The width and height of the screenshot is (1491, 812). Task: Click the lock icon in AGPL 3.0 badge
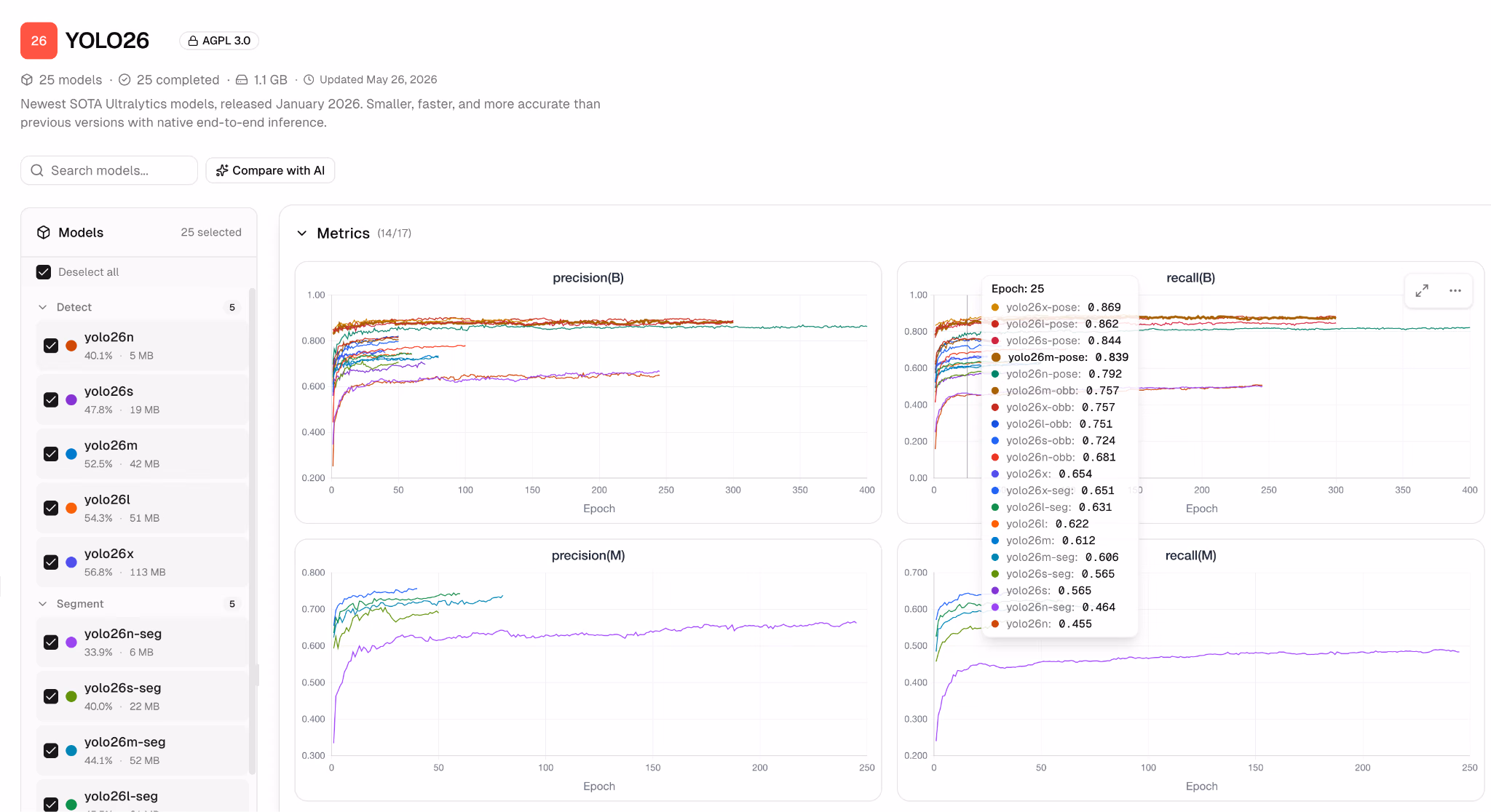(193, 41)
